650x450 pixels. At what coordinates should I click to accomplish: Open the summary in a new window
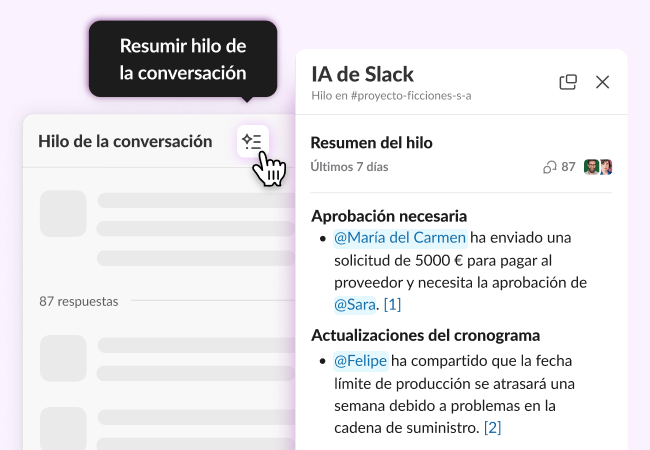point(568,82)
